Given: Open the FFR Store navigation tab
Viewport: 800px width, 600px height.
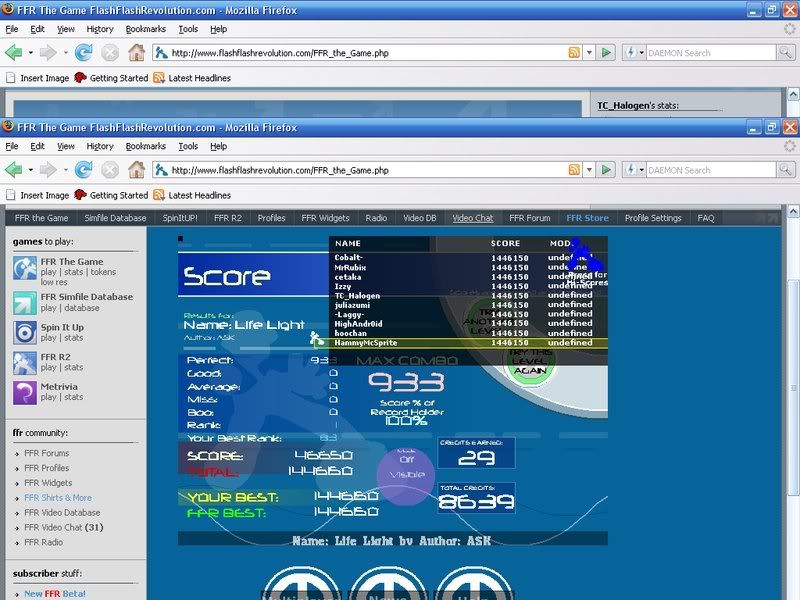Looking at the screenshot, I should (x=587, y=218).
